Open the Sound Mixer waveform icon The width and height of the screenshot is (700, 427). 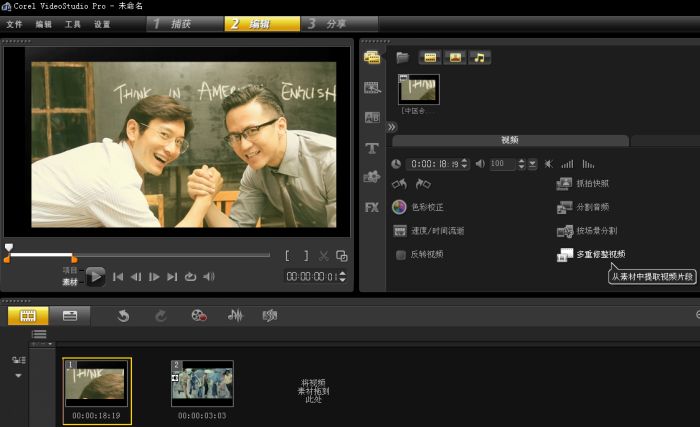pos(236,315)
